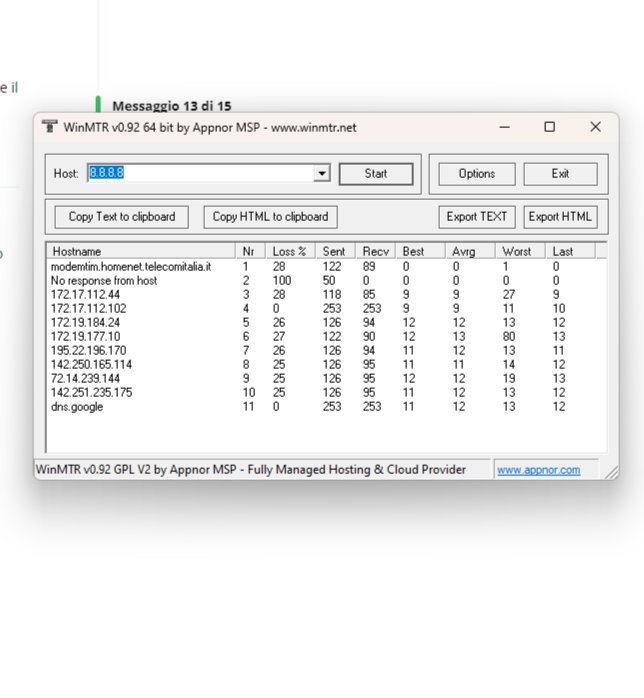Select the No response from host row
This screenshot has height=698, width=644.
pos(326,280)
